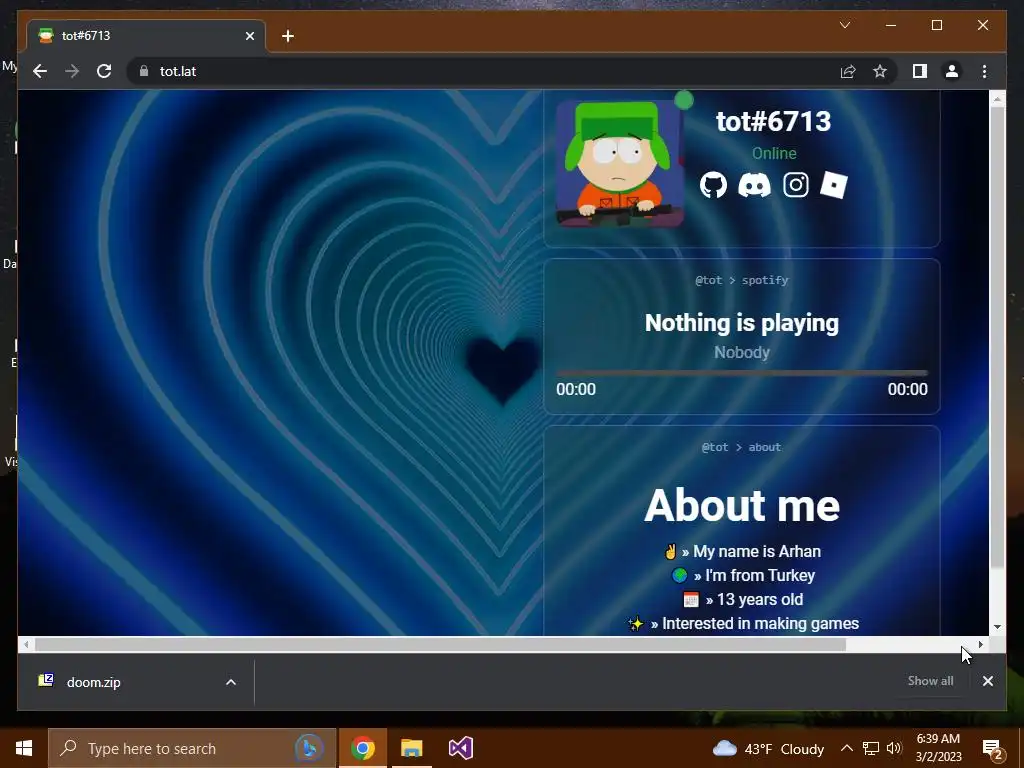Close the tot#6713 tab

249,36
